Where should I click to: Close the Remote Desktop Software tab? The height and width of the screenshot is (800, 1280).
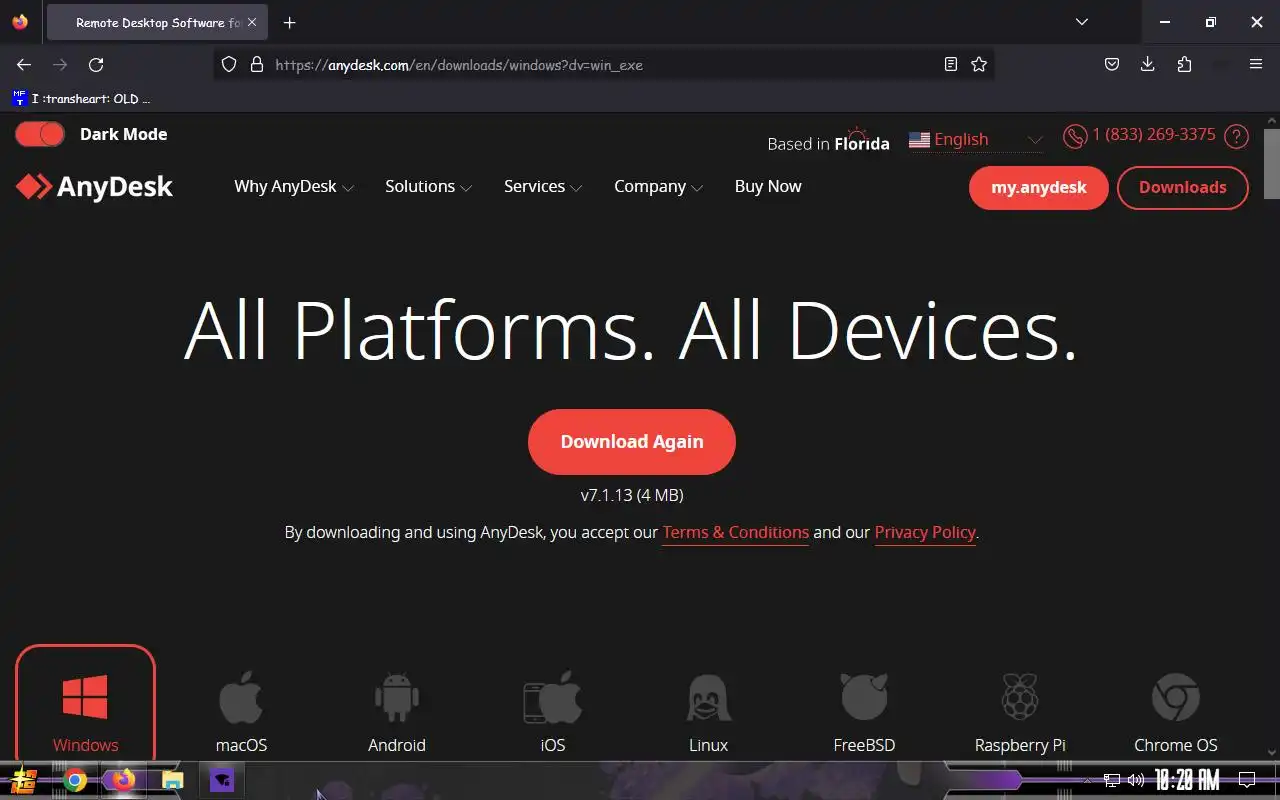[x=252, y=22]
